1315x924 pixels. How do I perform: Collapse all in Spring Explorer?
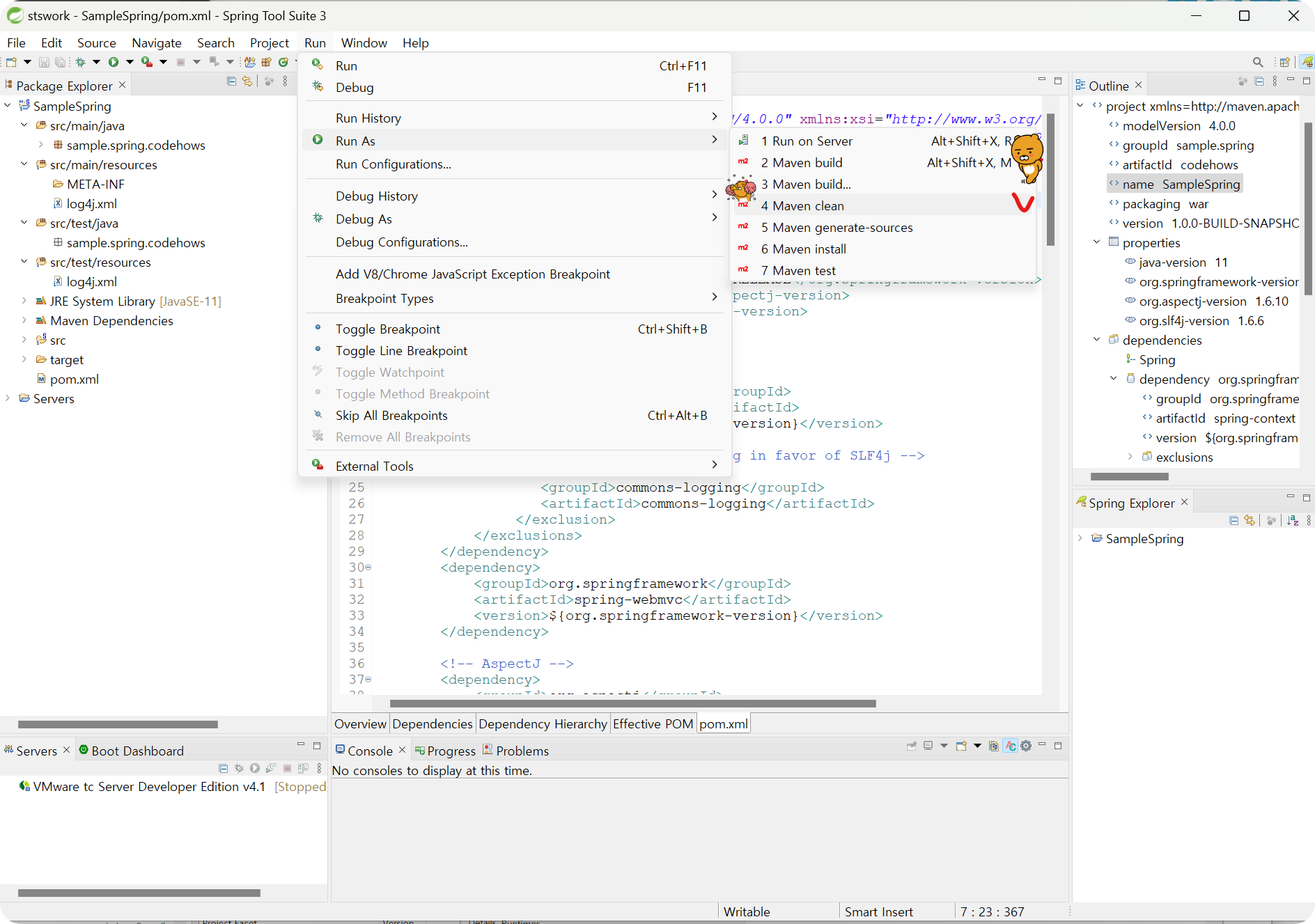pyautogui.click(x=1234, y=520)
